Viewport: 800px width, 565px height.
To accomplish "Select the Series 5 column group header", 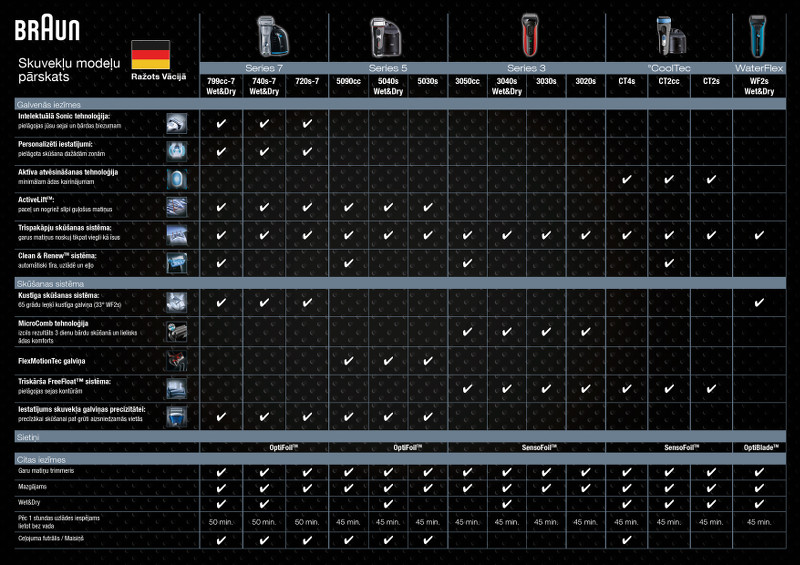I will pos(388,68).
